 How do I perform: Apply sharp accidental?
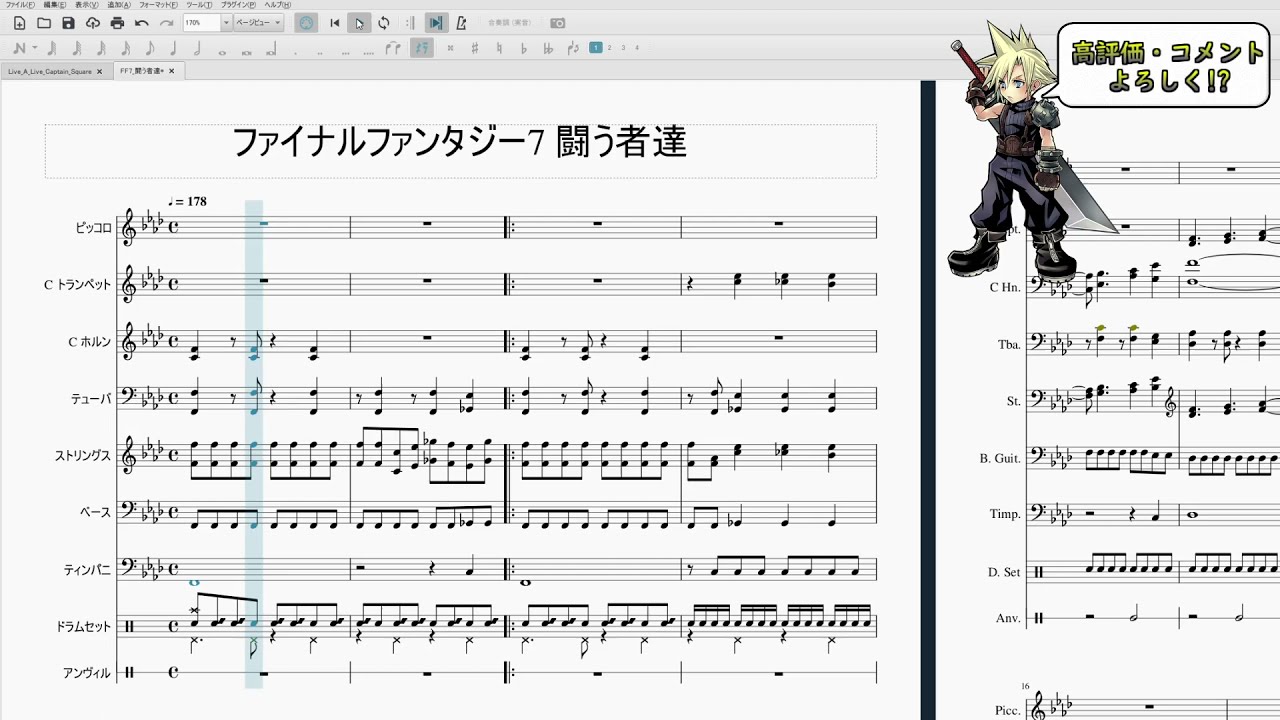[x=475, y=48]
